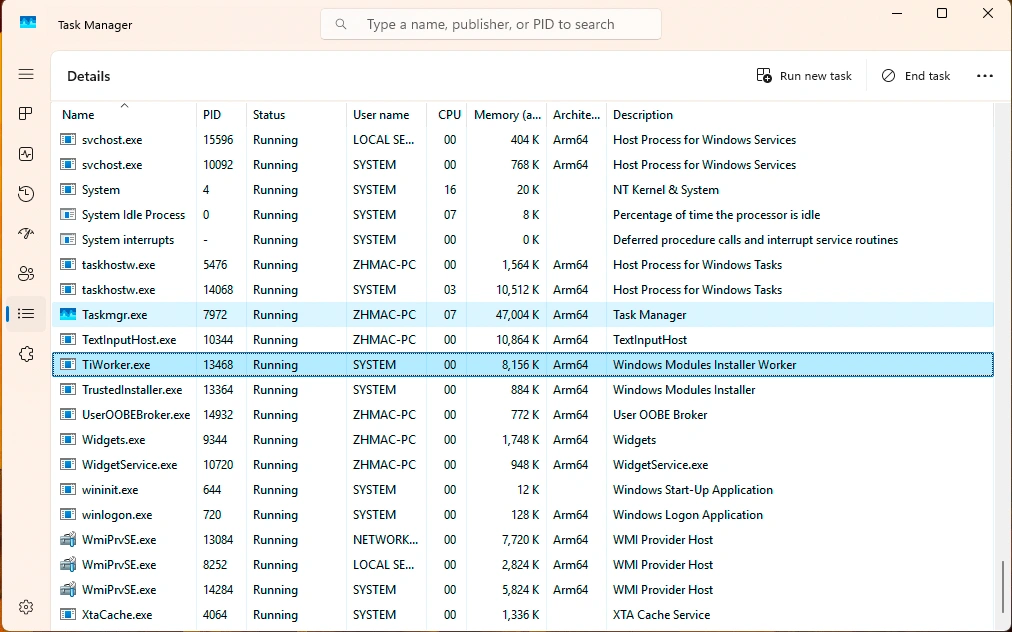The width and height of the screenshot is (1012, 632).
Task: Click the NT Kernel & System description
Action: [x=665, y=190]
